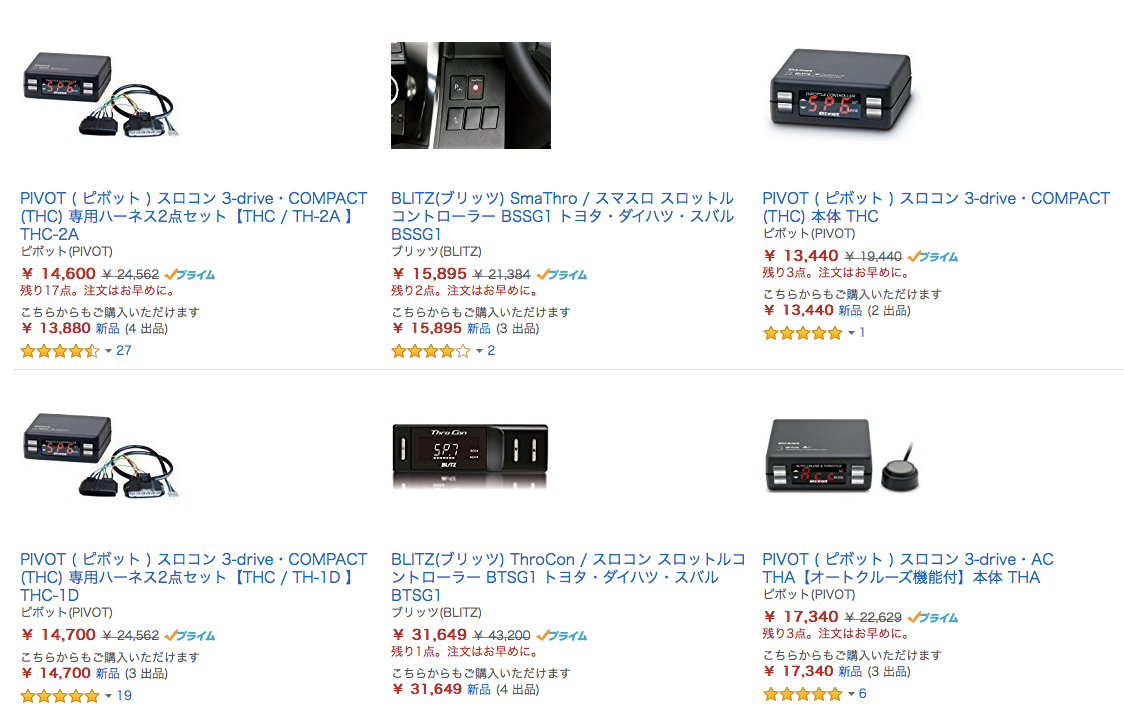Click 新品 offers link priced ¥13,880
The width and height of the screenshot is (1124, 710).
108,328
